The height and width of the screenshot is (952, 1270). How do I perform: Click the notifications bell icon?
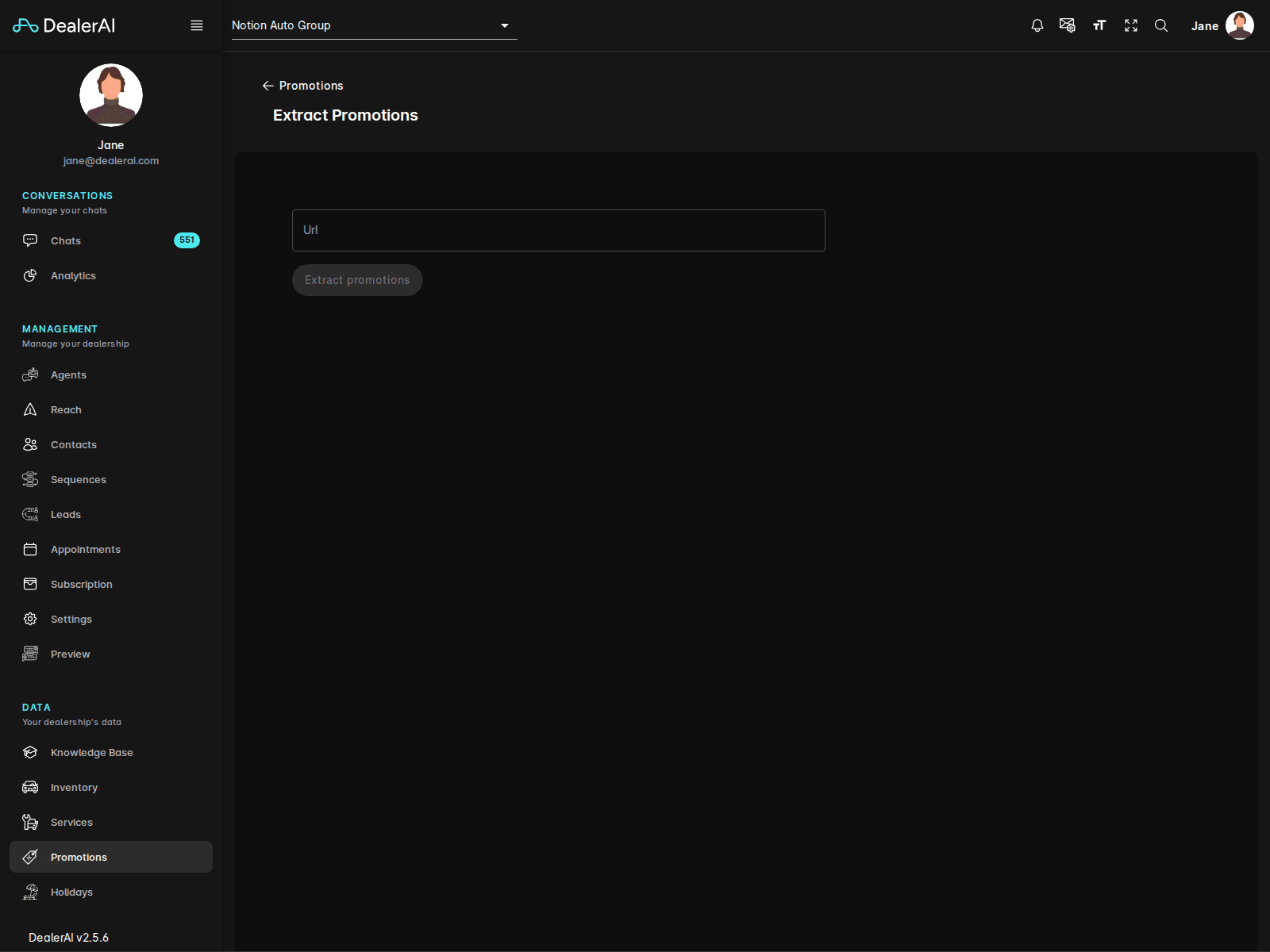coord(1037,25)
